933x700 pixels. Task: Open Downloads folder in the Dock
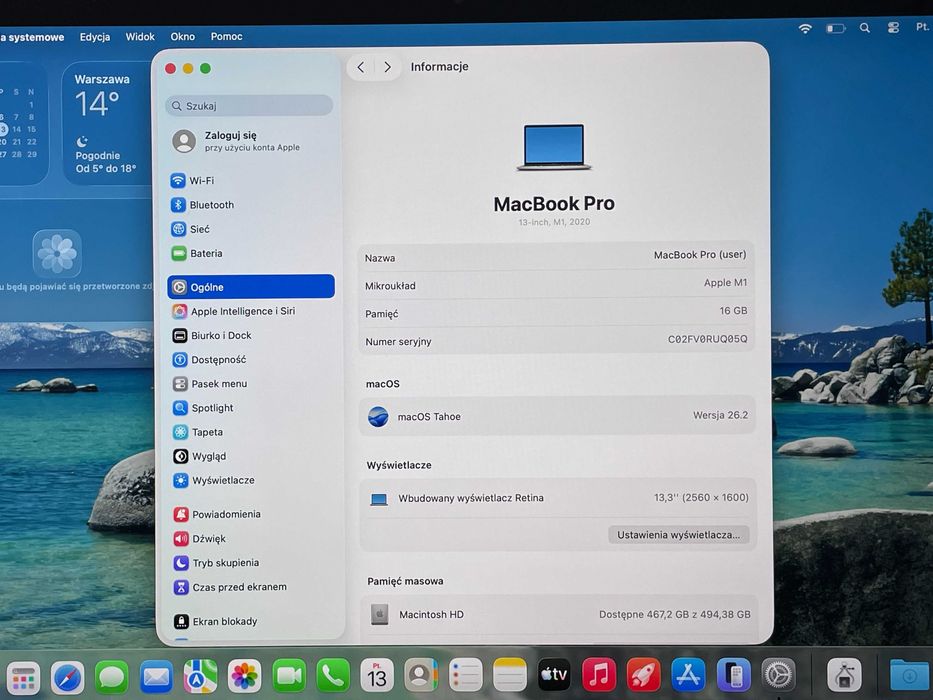click(909, 676)
